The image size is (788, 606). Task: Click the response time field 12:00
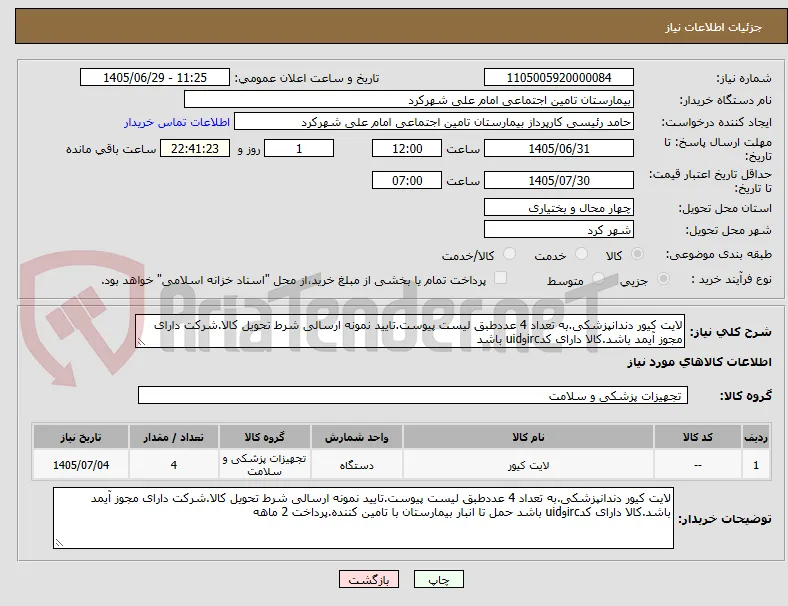(x=407, y=148)
